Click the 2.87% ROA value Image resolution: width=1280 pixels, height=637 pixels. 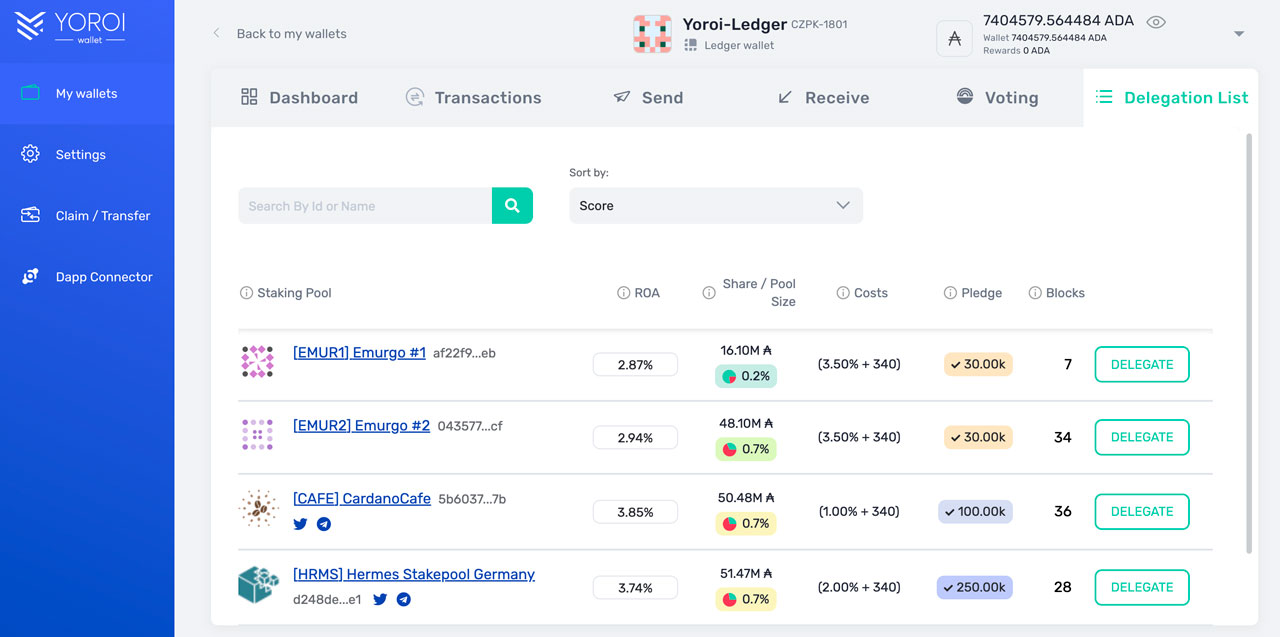coord(635,365)
